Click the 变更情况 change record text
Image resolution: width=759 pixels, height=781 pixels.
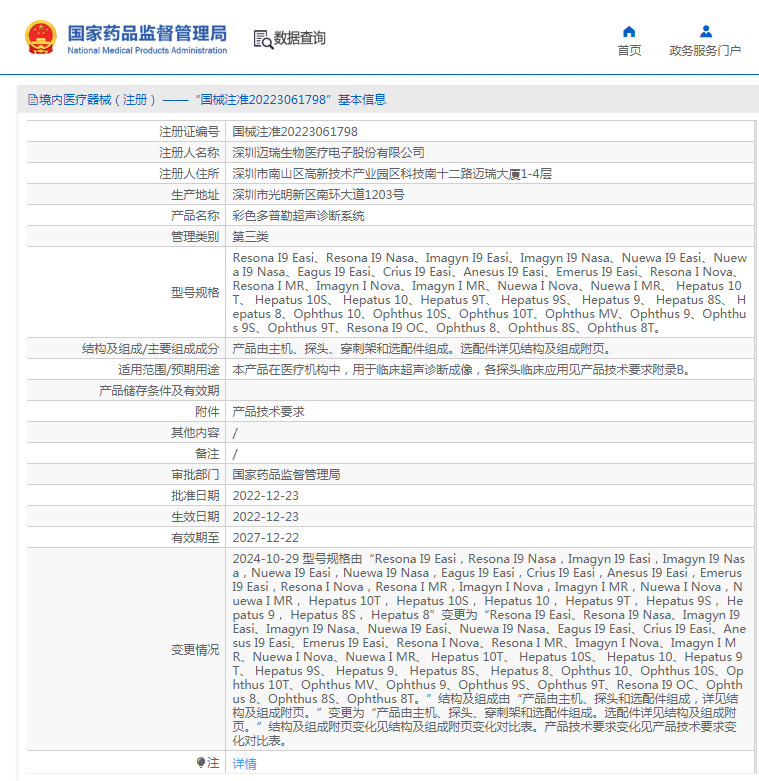pyautogui.click(x=490, y=650)
